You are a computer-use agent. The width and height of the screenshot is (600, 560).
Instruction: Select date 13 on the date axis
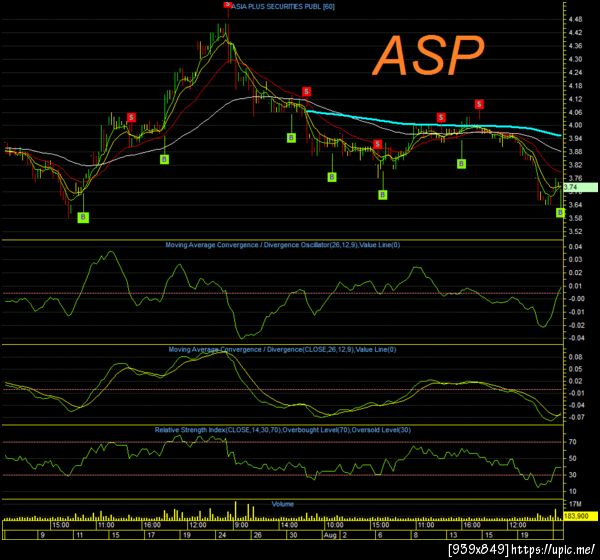pyautogui.click(x=453, y=535)
